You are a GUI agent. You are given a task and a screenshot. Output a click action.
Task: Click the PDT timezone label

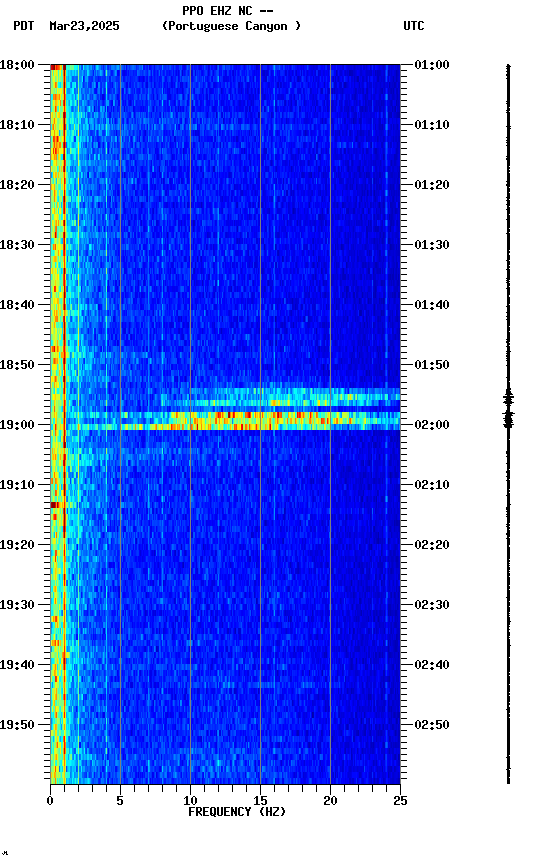24,26
